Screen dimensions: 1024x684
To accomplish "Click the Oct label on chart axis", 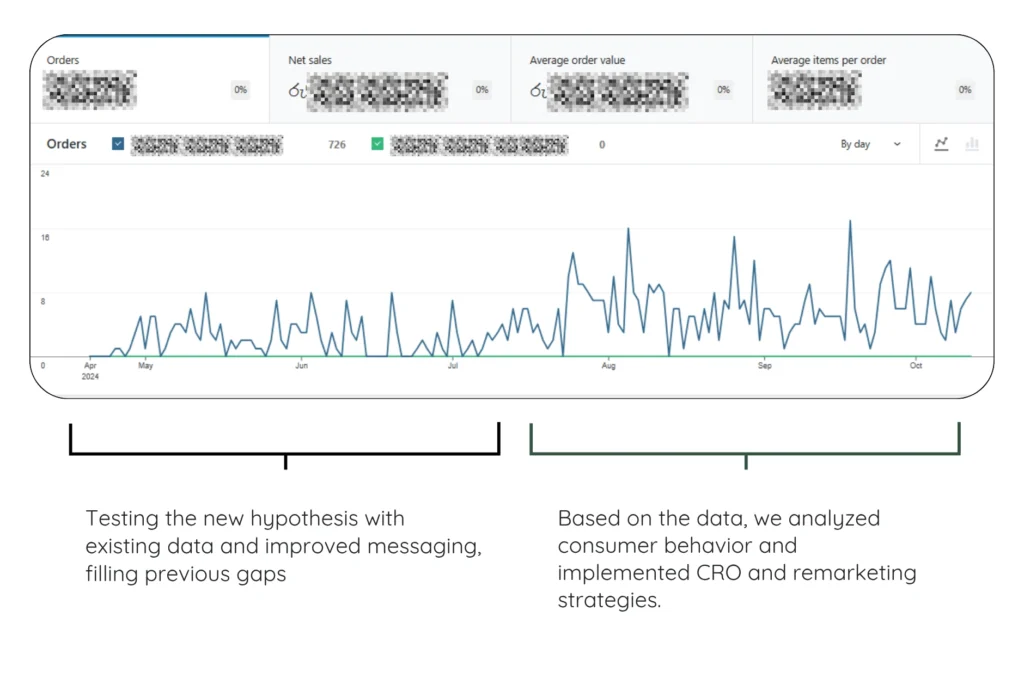I will [x=915, y=366].
